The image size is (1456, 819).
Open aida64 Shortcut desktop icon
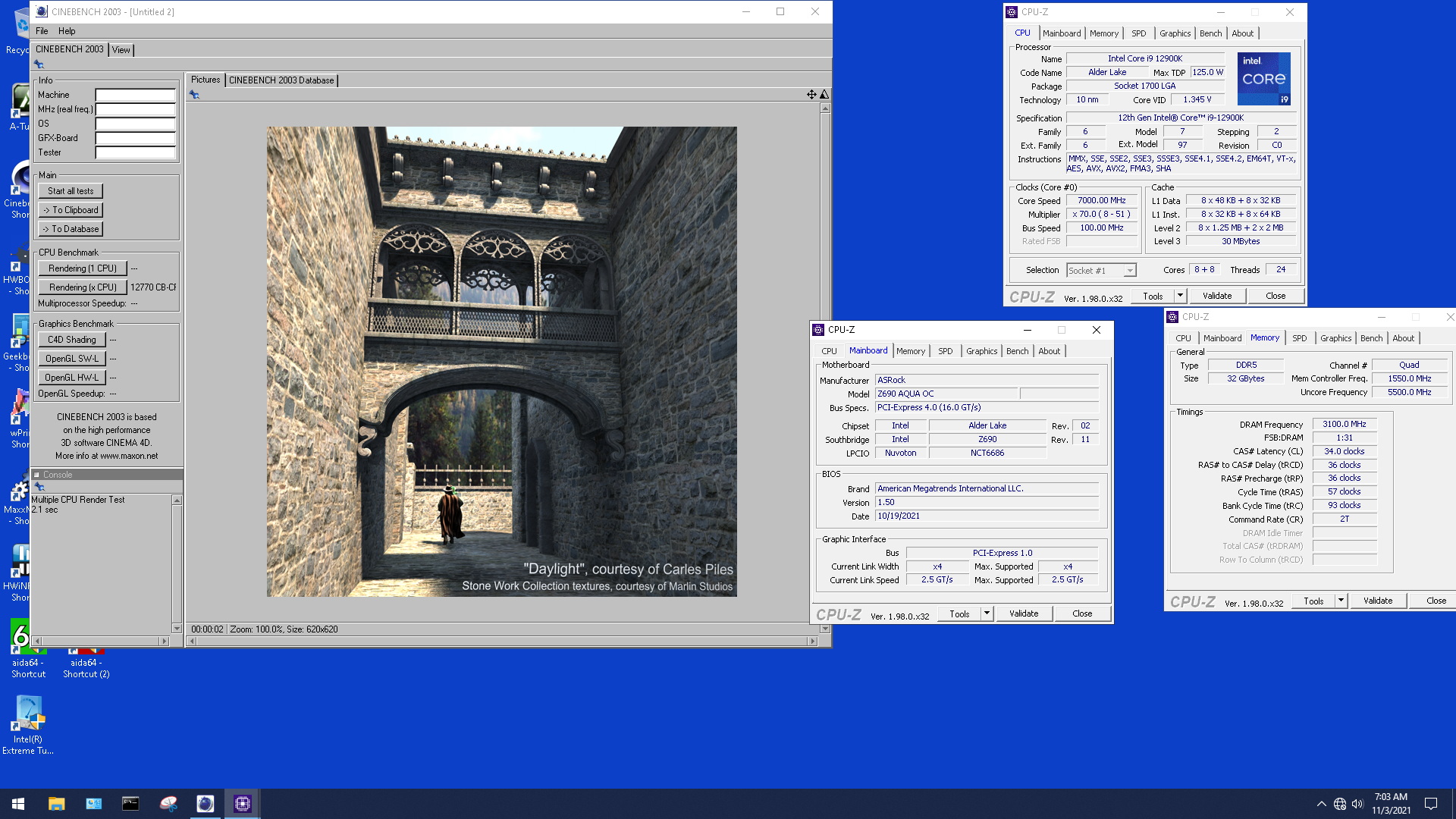28,649
